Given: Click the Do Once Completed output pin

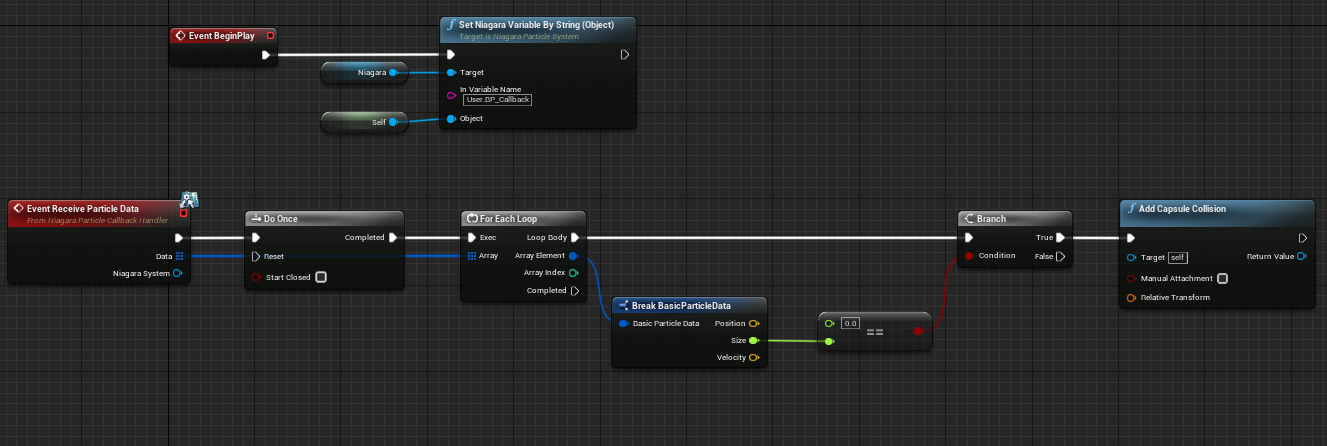Looking at the screenshot, I should [393, 238].
